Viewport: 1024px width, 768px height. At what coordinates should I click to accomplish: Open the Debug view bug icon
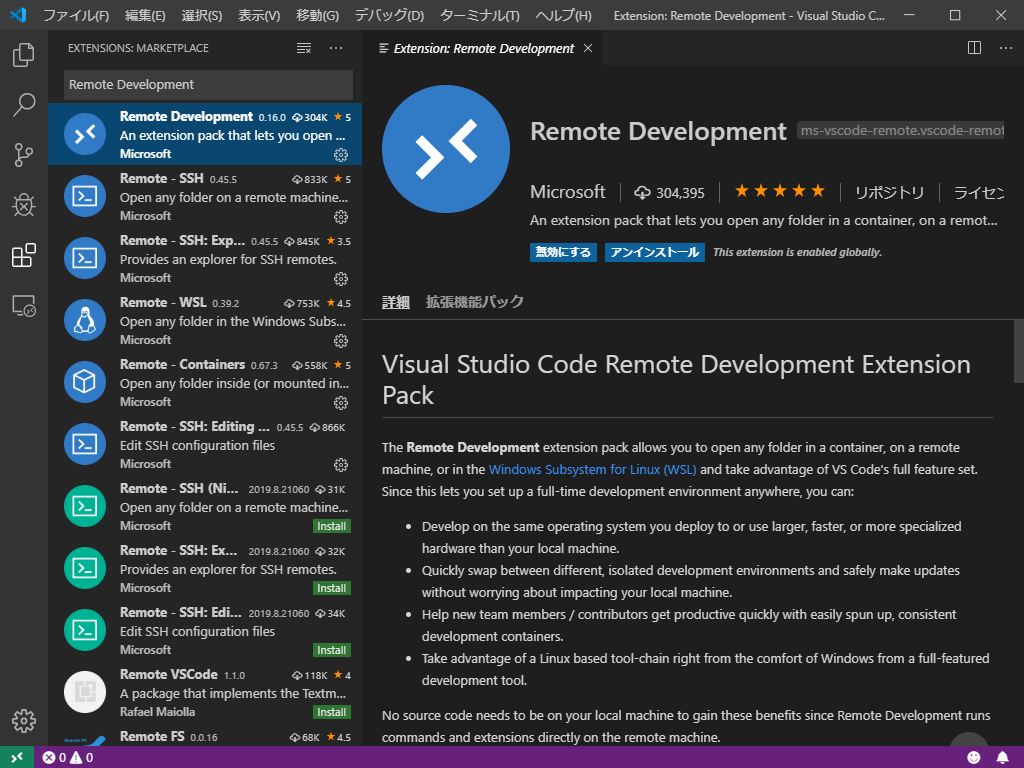(x=24, y=205)
